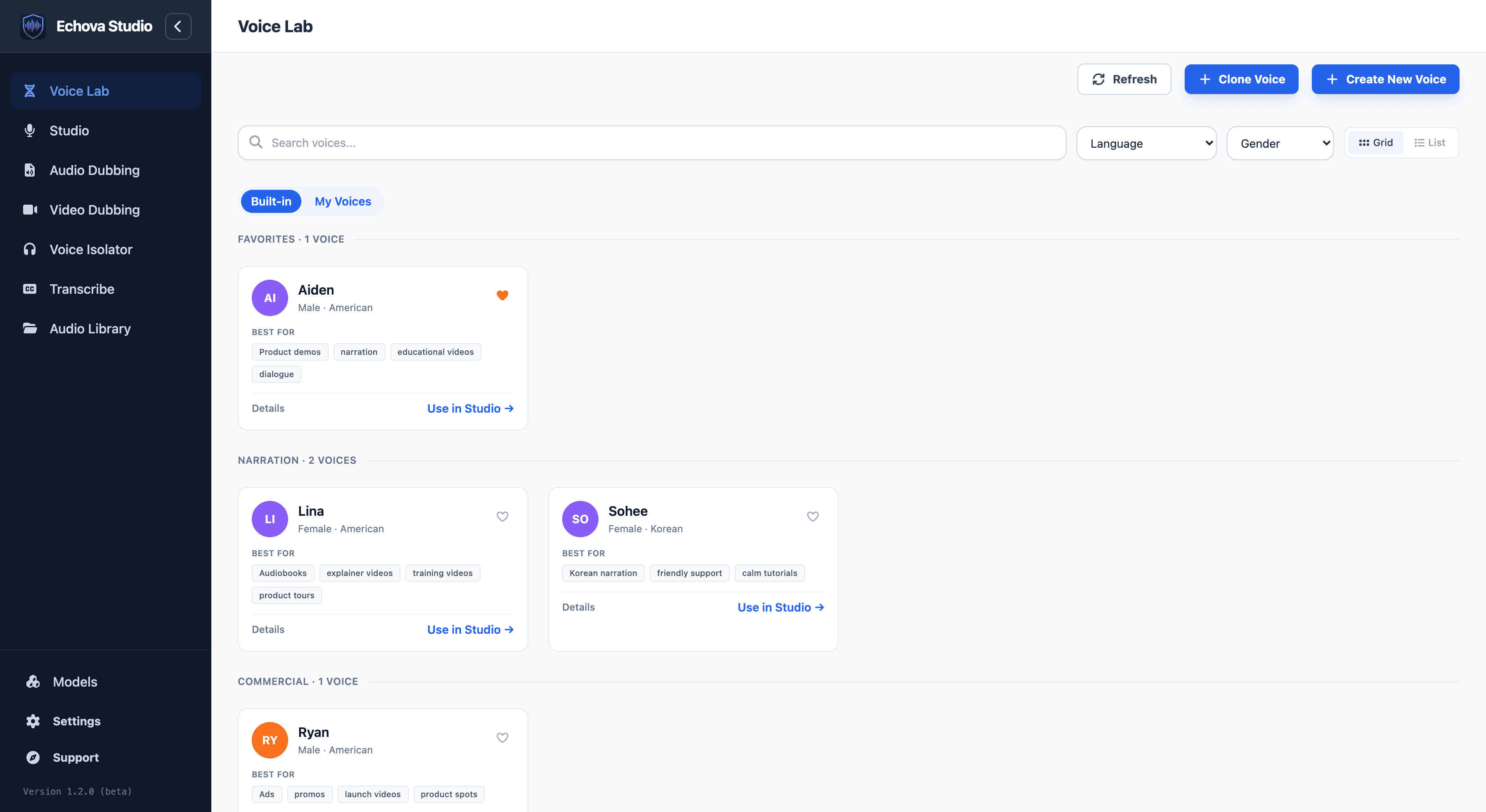Open Settings from the sidebar
1486x812 pixels.
[x=106, y=721]
